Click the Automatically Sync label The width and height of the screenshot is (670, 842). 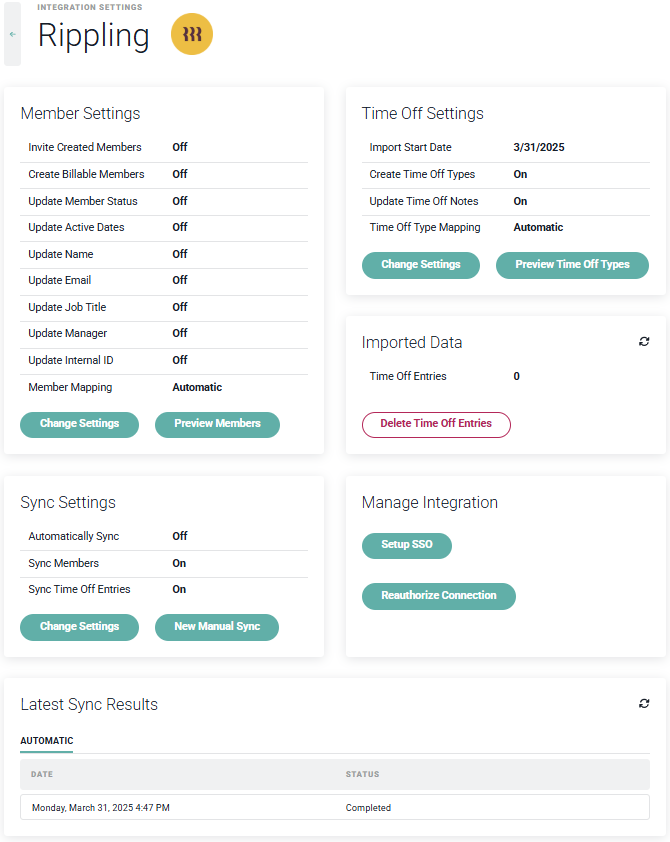(x=74, y=536)
